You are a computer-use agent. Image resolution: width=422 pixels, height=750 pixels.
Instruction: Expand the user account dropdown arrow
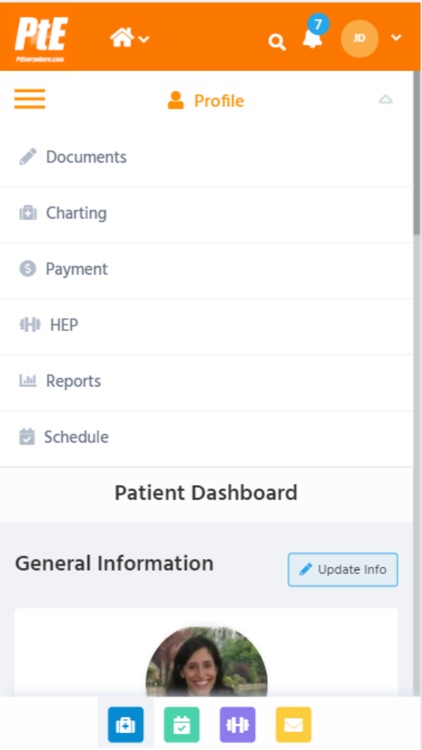[x=396, y=37]
